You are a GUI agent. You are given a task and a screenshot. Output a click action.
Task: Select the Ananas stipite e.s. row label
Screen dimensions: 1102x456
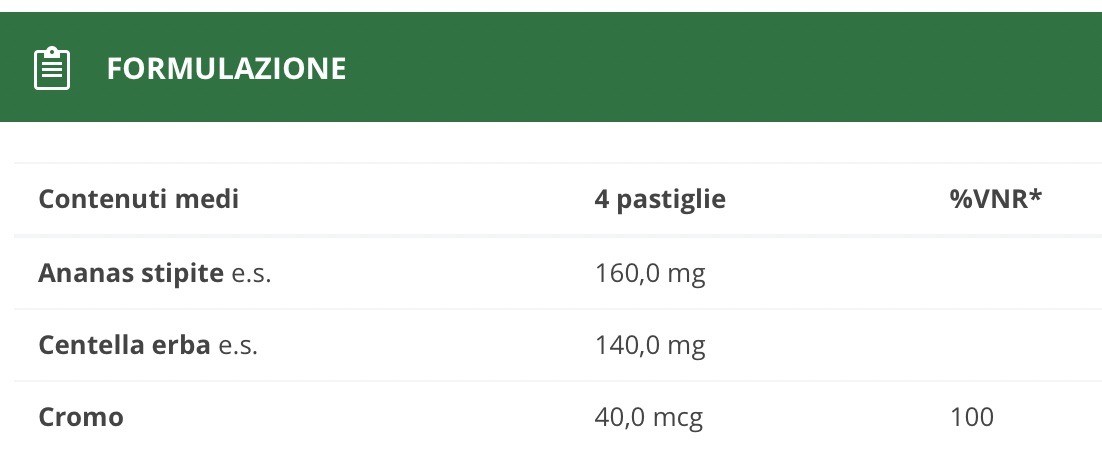tap(155, 273)
